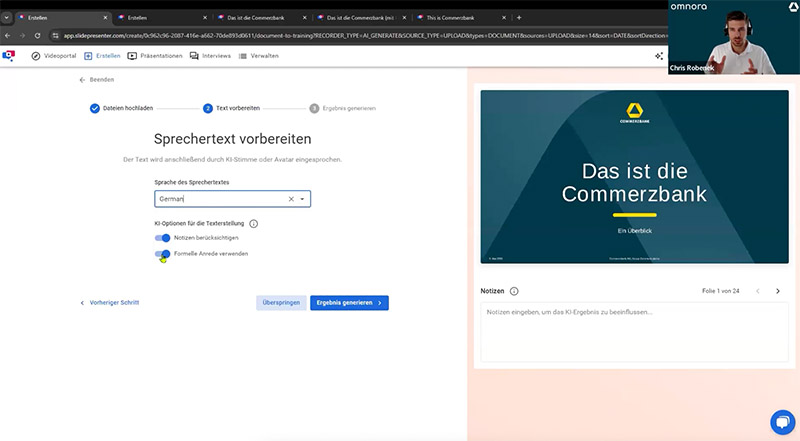The image size is (800, 441).
Task: Click the Interviews chat icon
Action: point(194,56)
